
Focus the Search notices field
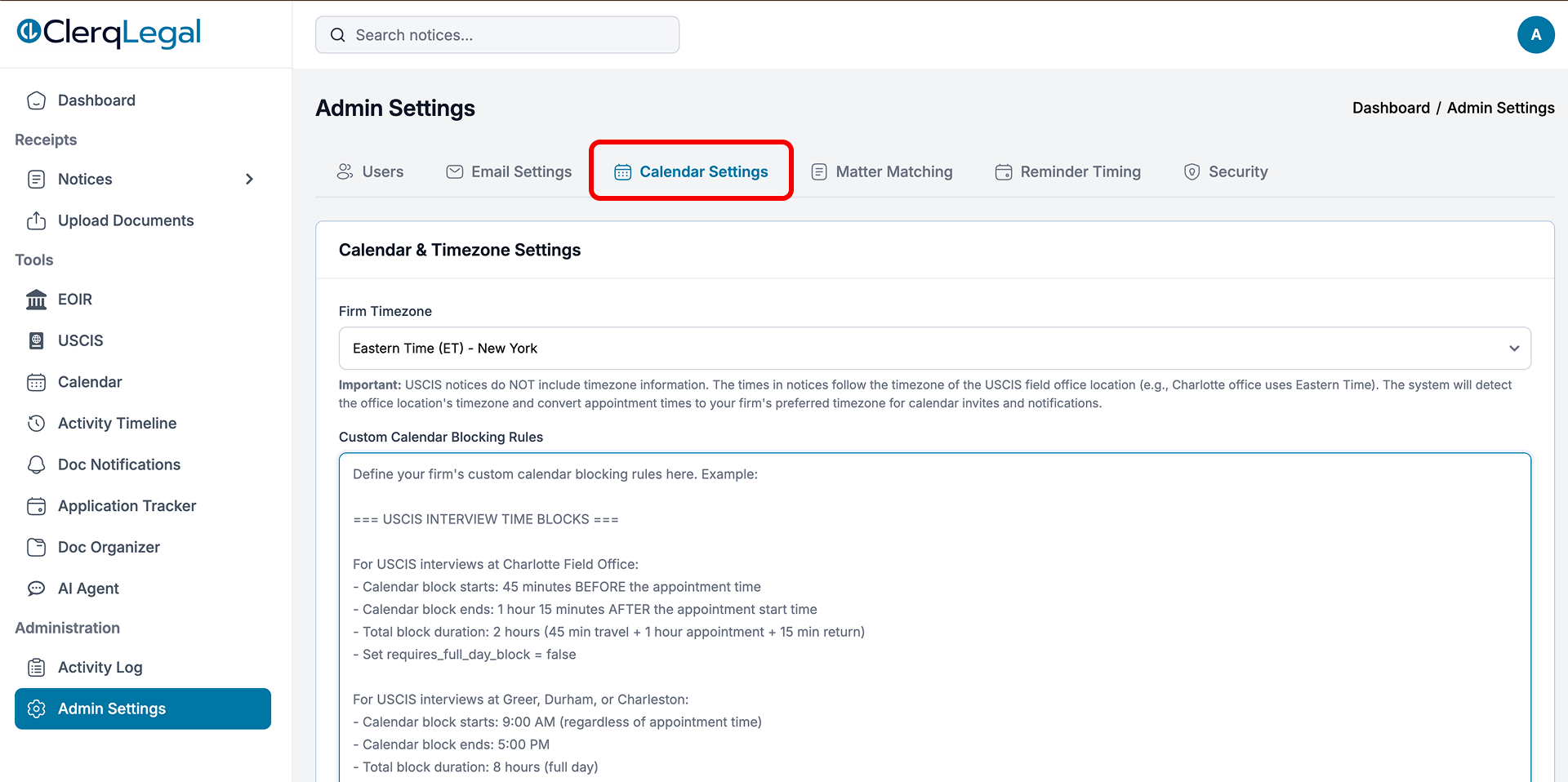497,35
